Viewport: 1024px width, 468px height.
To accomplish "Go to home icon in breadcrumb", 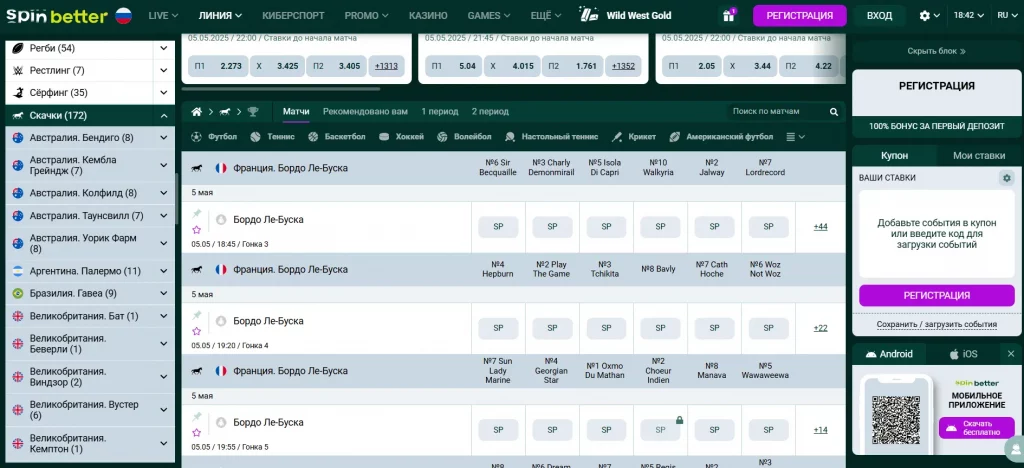I will (196, 112).
